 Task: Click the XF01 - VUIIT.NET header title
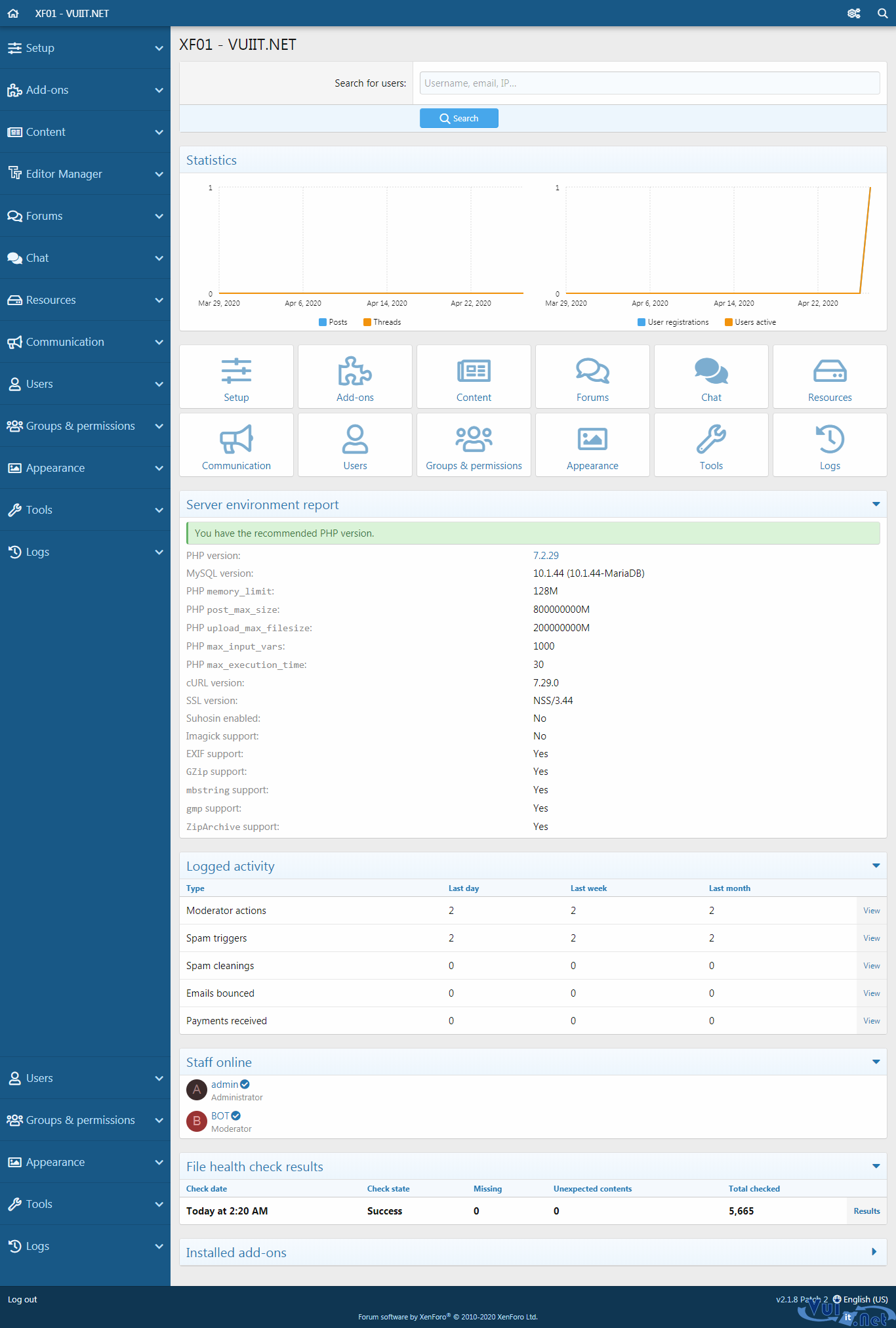point(72,13)
